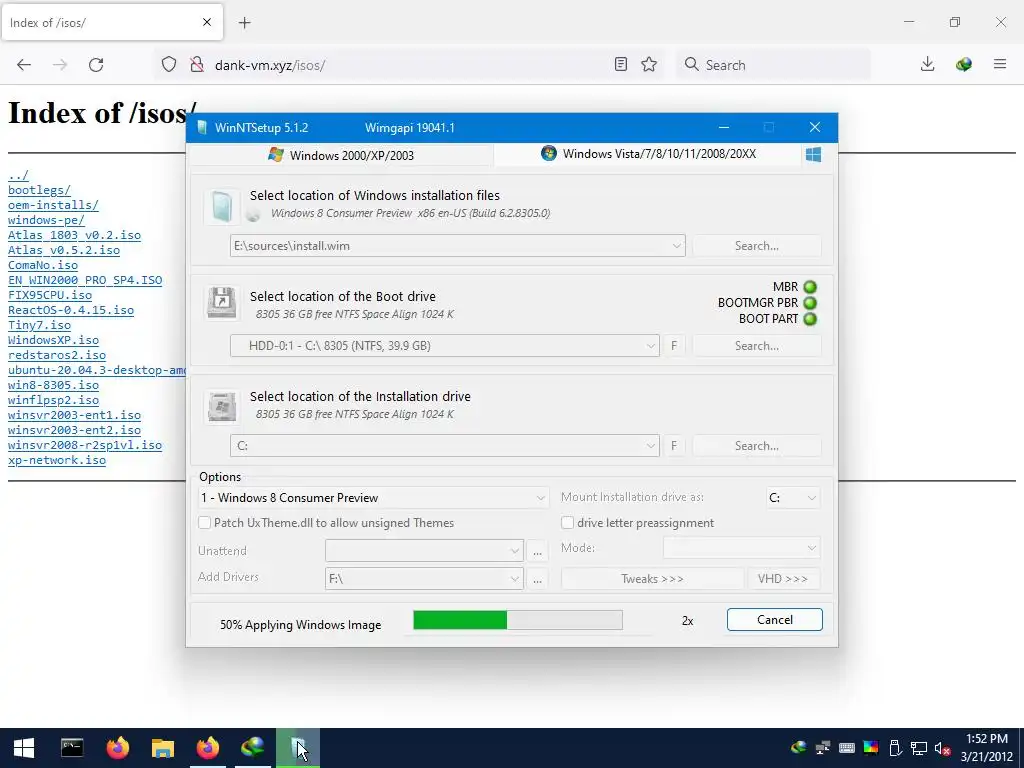This screenshot has height=768, width=1024.
Task: Bookmark this page with the star icon
Action: [x=649, y=64]
